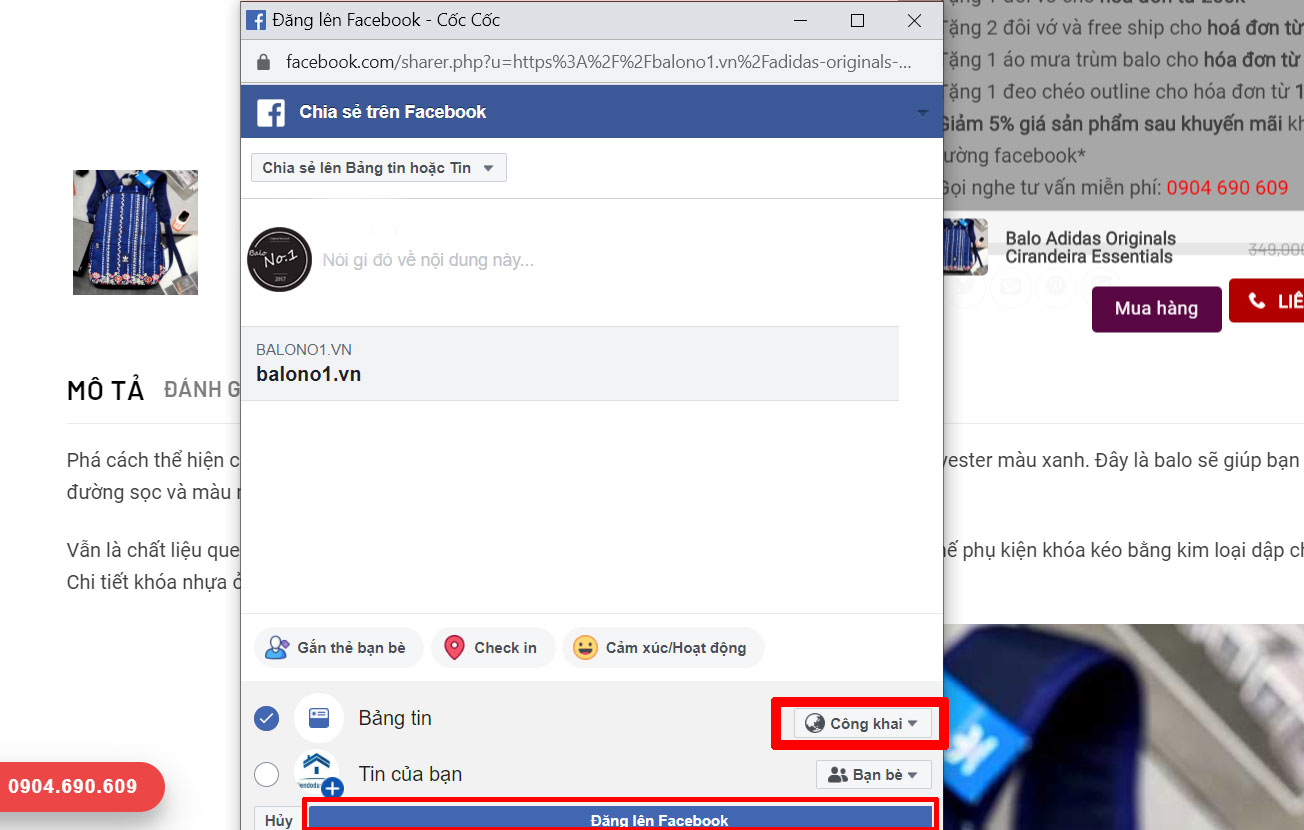The image size is (1304, 830).
Task: Switch to the 'ĐÁNH G' reviews tab
Action: pos(203,390)
